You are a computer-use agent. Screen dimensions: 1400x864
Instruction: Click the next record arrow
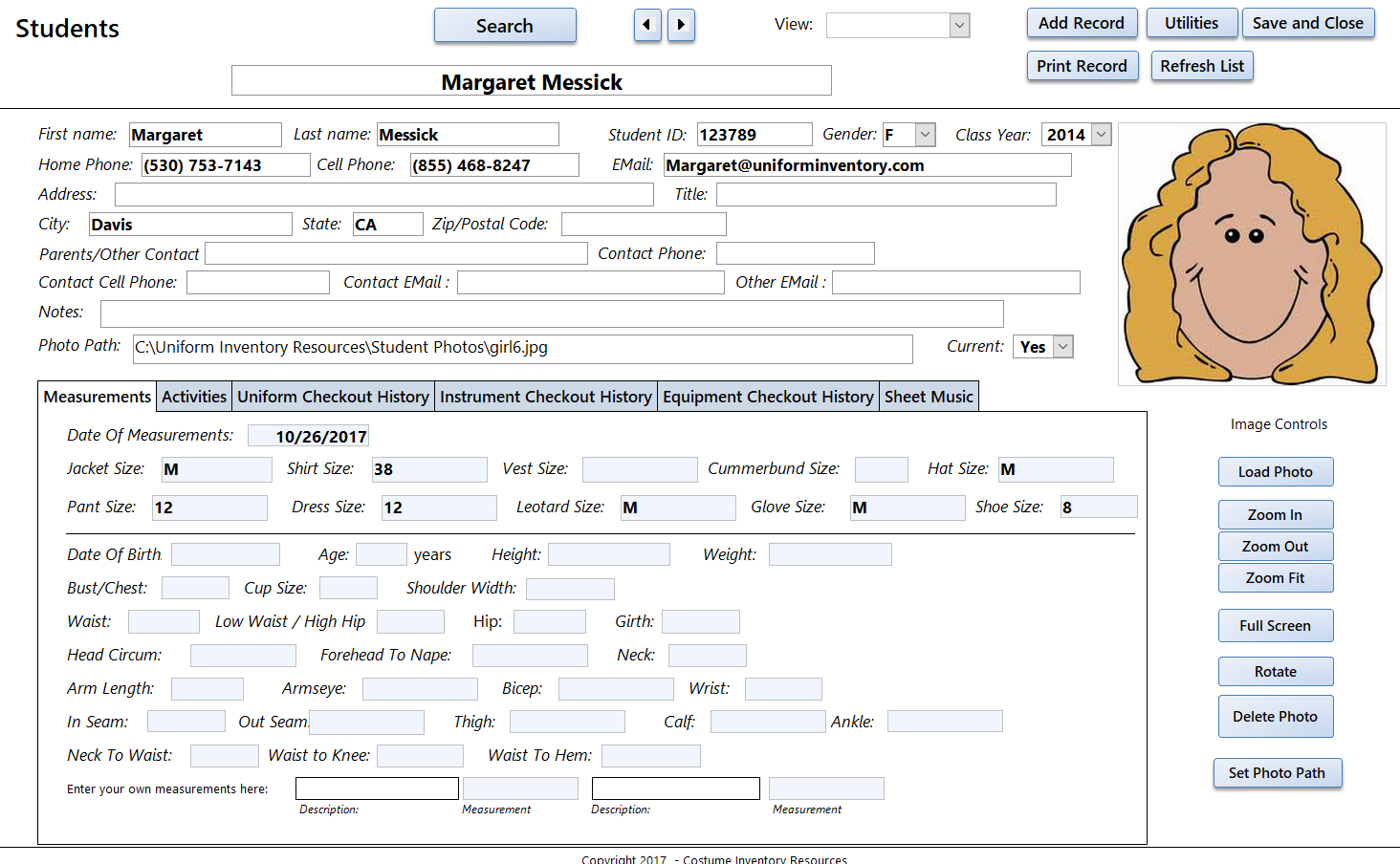681,25
